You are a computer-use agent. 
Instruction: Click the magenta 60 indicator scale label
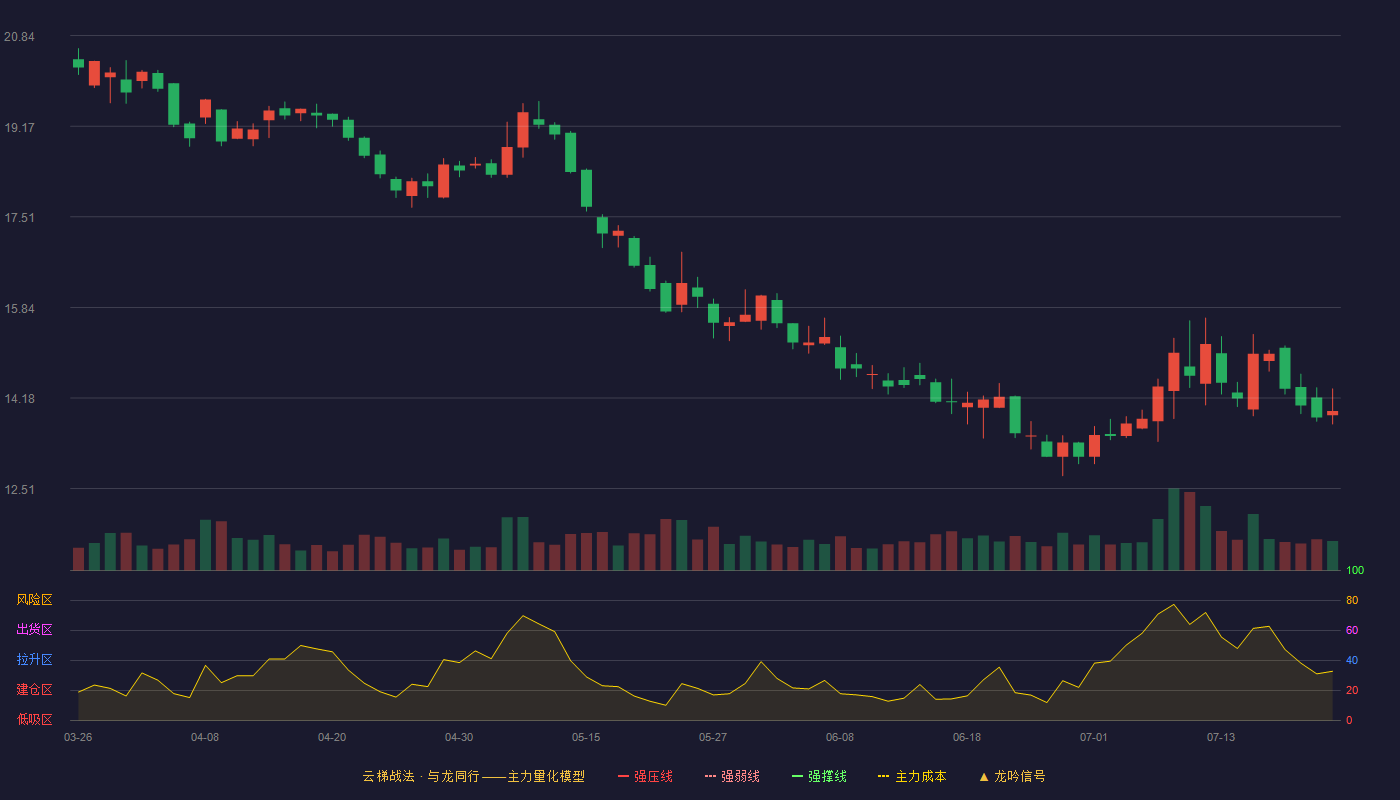[1352, 631]
